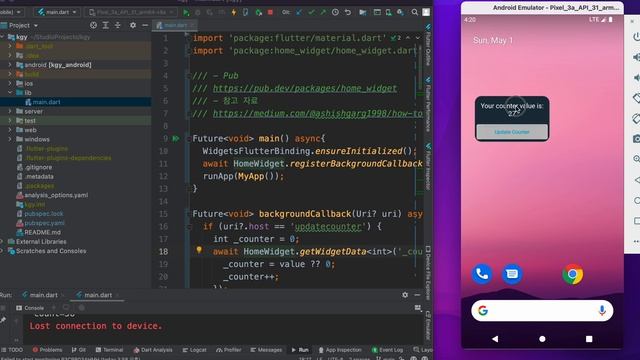Open Run panel settings gear
This screenshot has width=640, height=360.
405,295
